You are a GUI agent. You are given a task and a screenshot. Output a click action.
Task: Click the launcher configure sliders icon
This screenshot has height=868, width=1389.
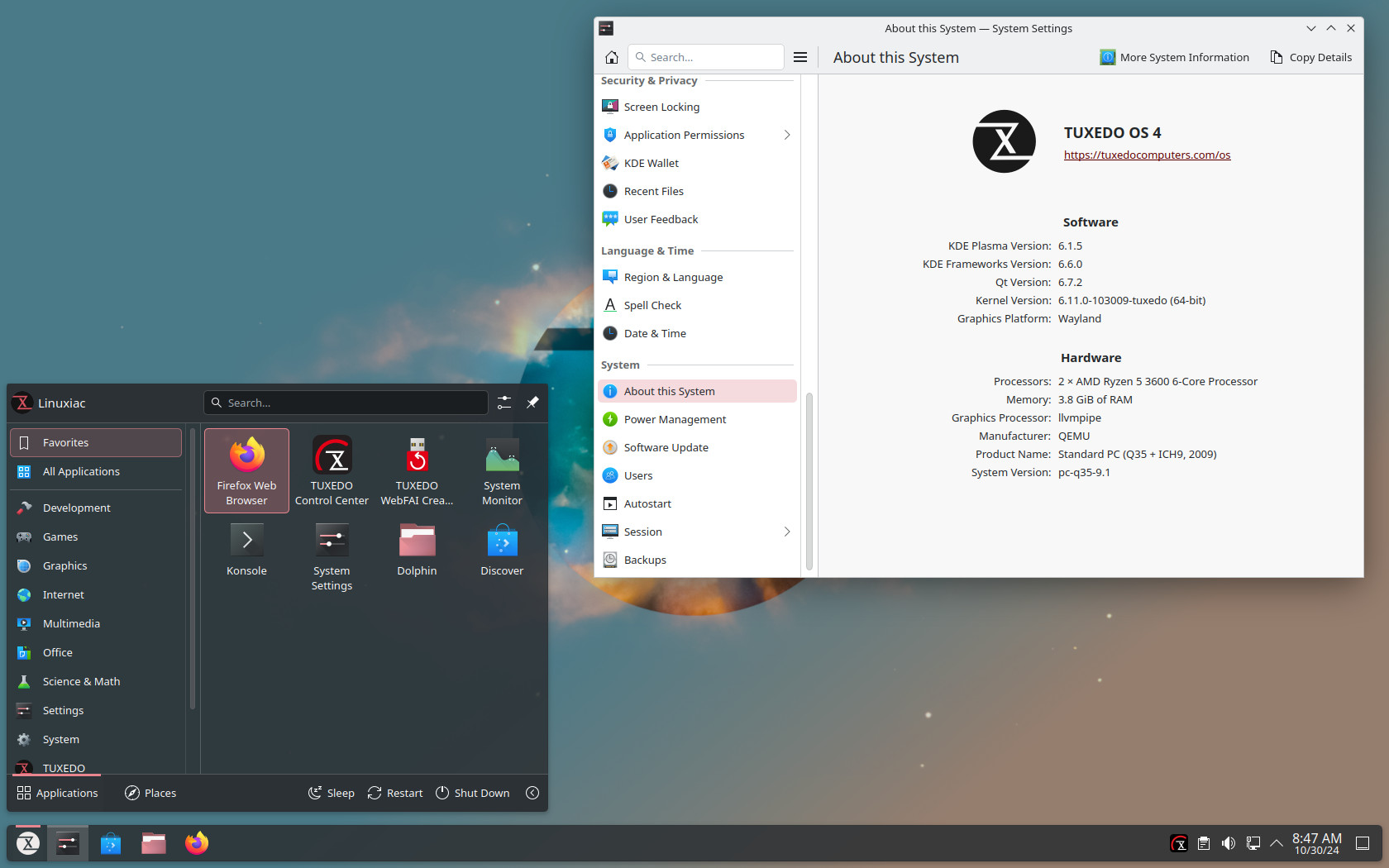pos(504,403)
